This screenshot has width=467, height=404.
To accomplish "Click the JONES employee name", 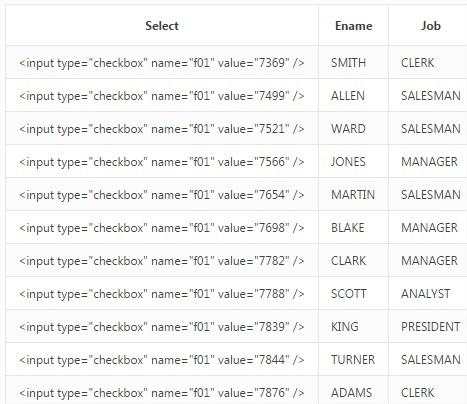I will tap(348, 162).
